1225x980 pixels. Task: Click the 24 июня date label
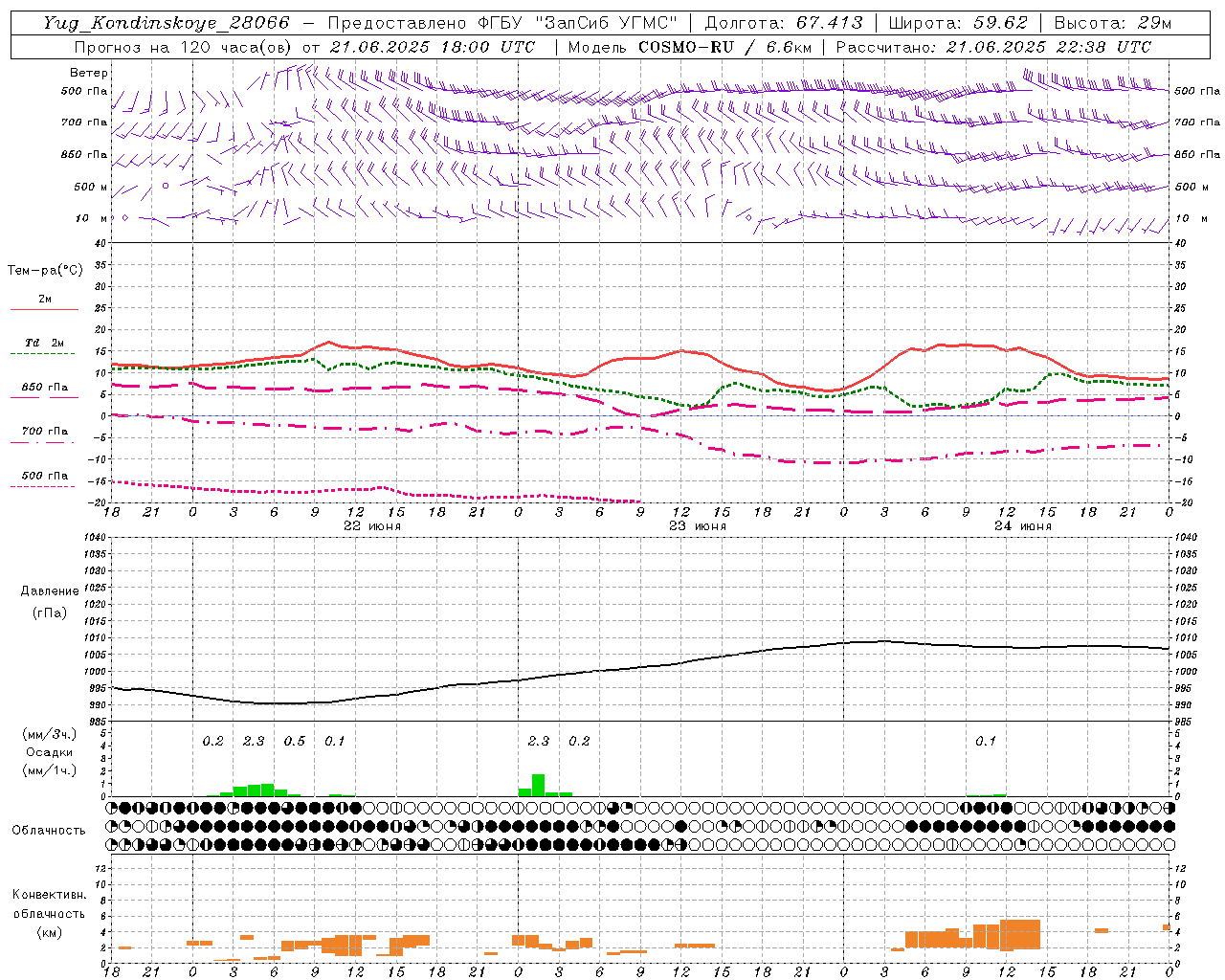(1023, 526)
